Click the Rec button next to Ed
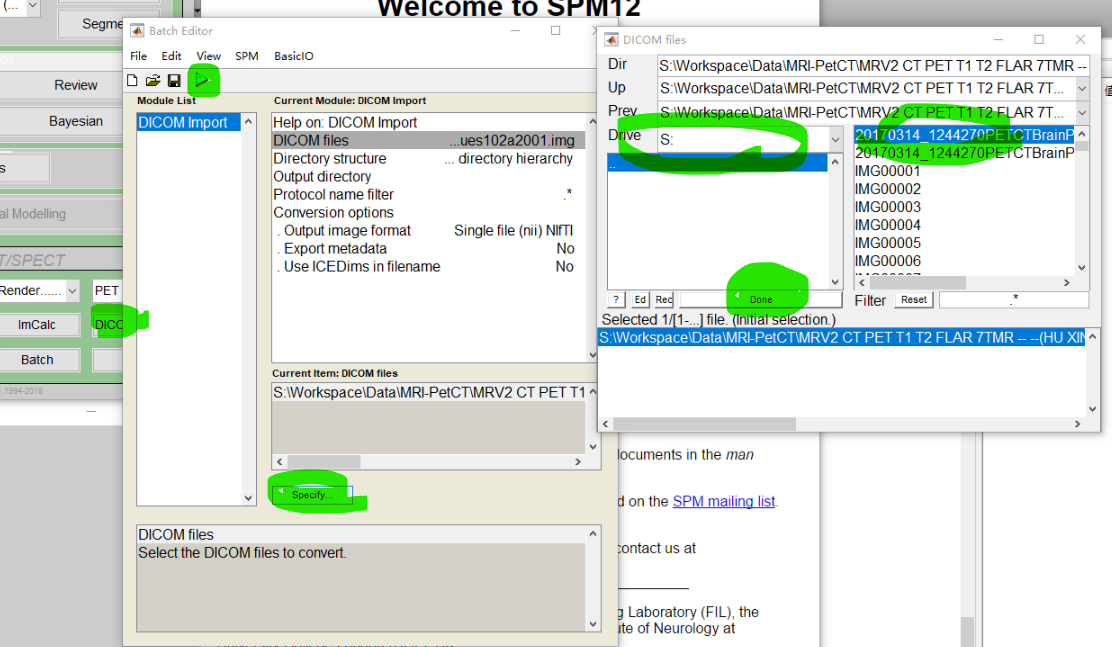Viewport: 1112px width, 647px height. (x=663, y=299)
